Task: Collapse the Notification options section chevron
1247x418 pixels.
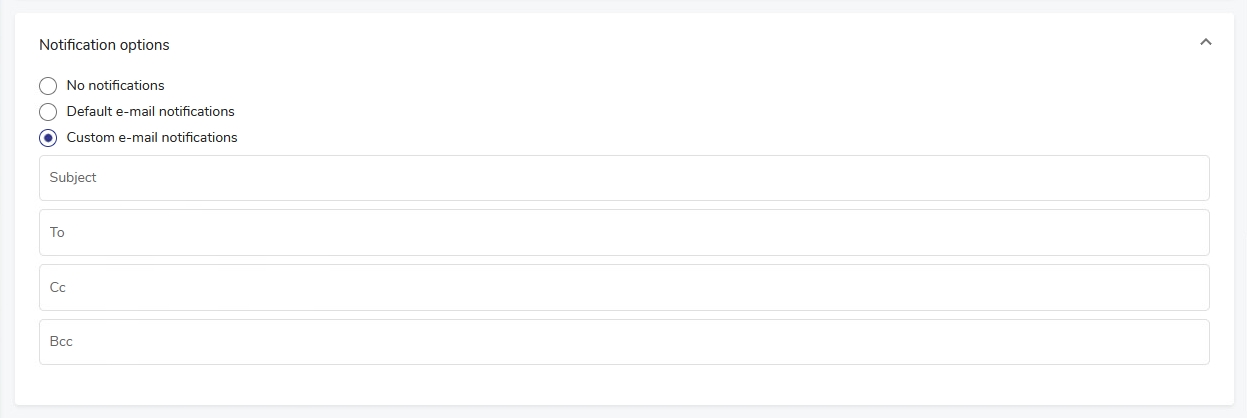Action: coord(1205,42)
